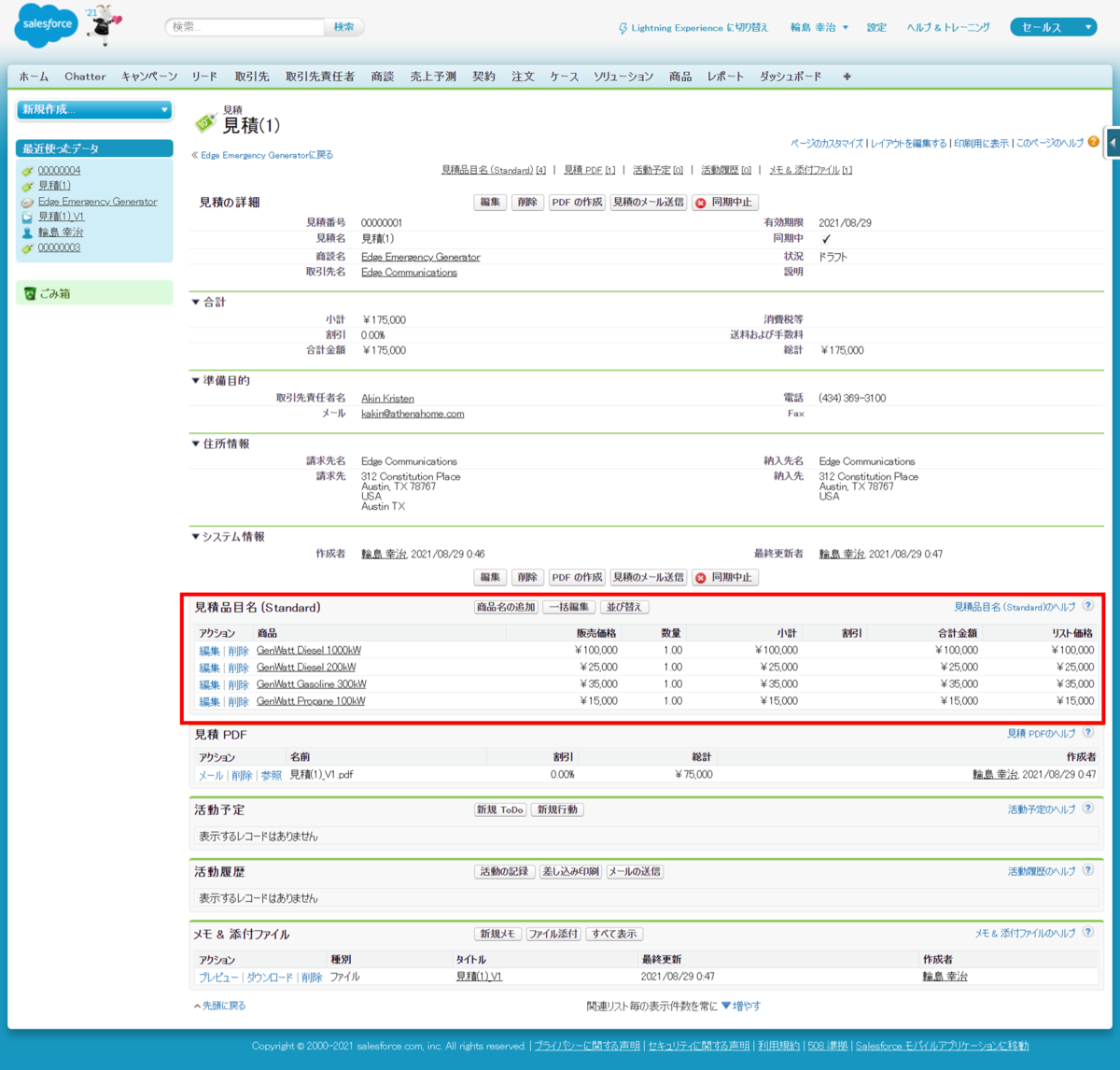Open the ダッシュボード tab

click(x=791, y=77)
